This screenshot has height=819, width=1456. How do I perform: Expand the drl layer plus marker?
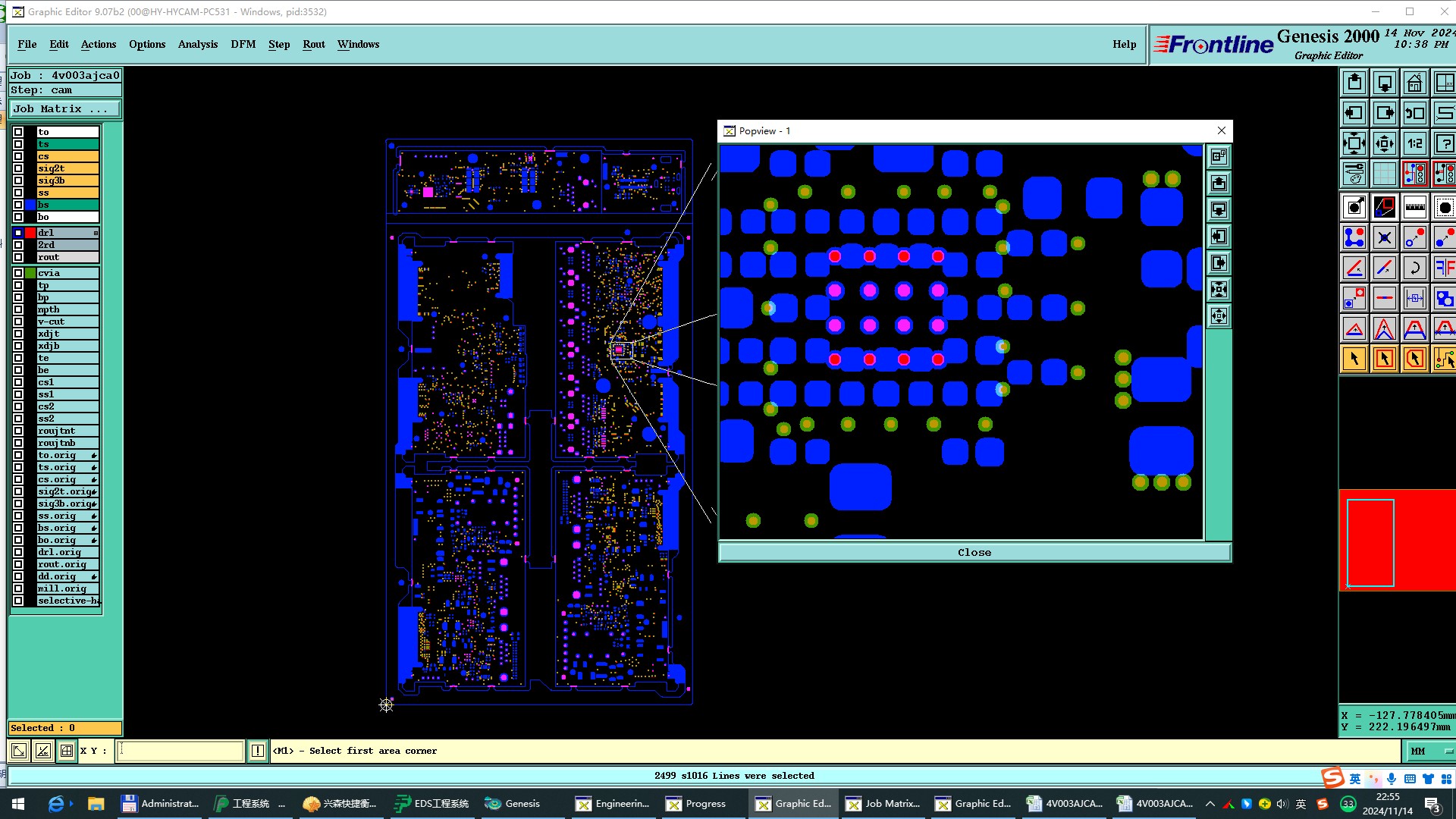96,233
